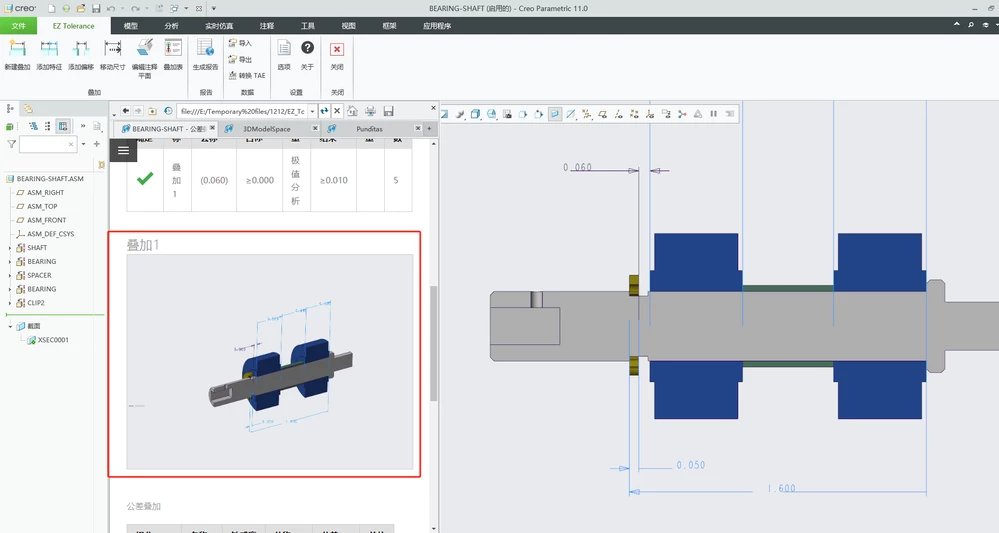
Task: Select the Punditas browser tab
Action: click(370, 129)
